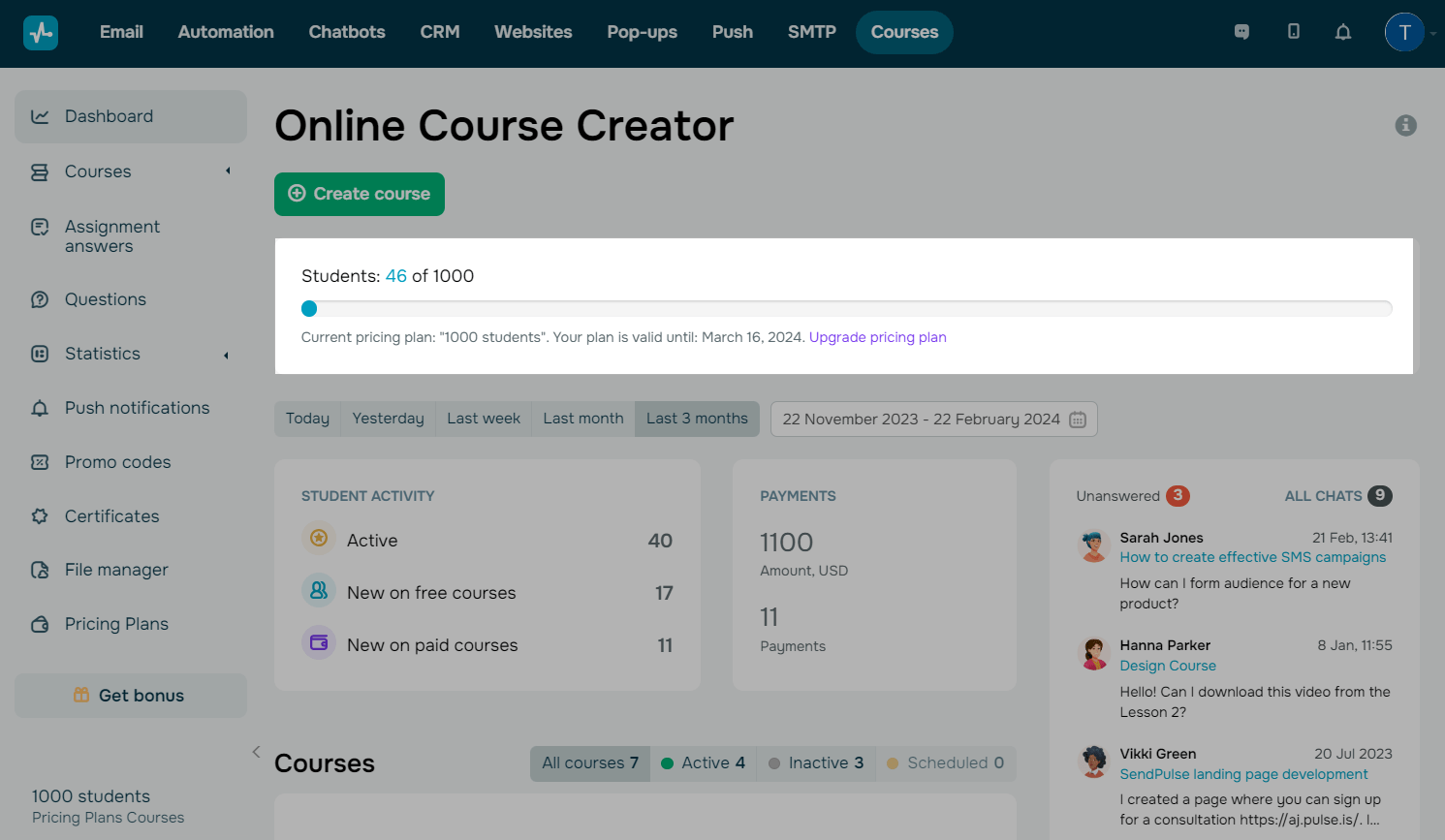
Task: Click the mobile device icon in header
Action: (1293, 32)
